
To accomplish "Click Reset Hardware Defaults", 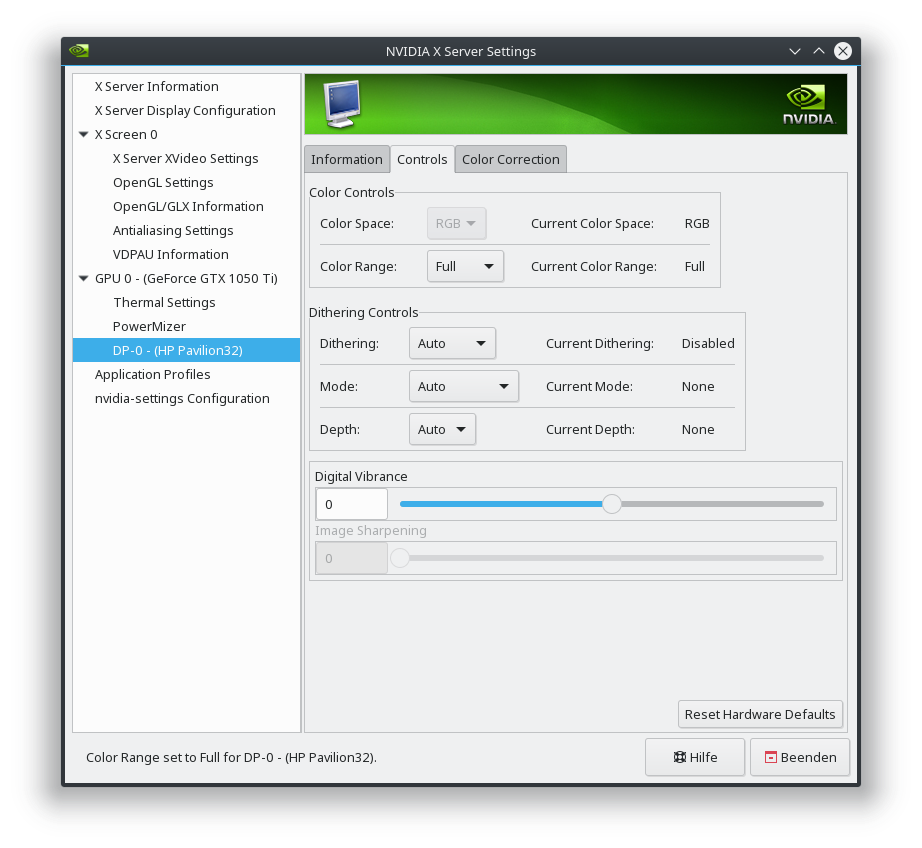I will pyautogui.click(x=760, y=714).
